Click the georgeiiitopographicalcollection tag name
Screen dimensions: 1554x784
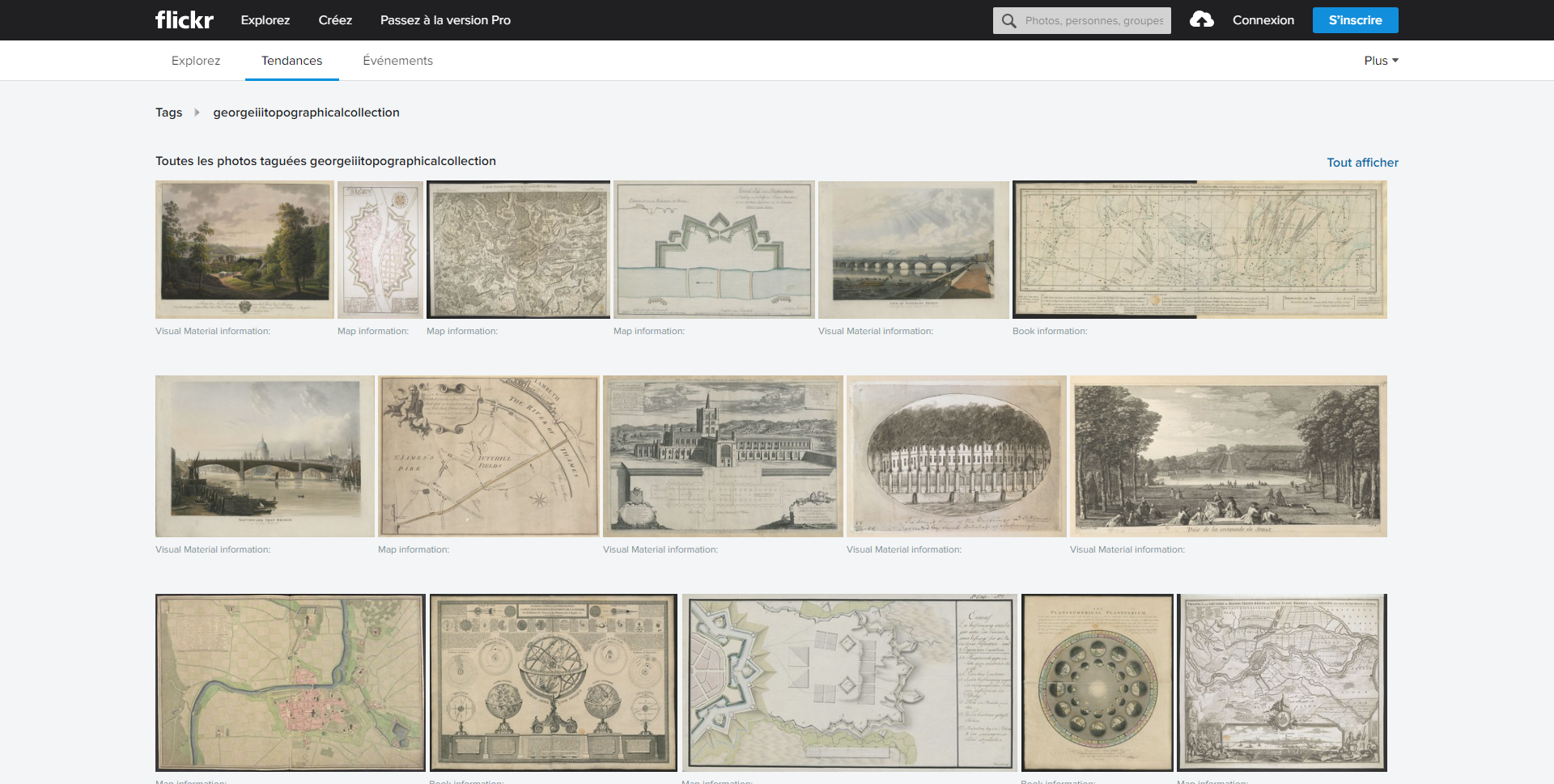click(x=306, y=112)
